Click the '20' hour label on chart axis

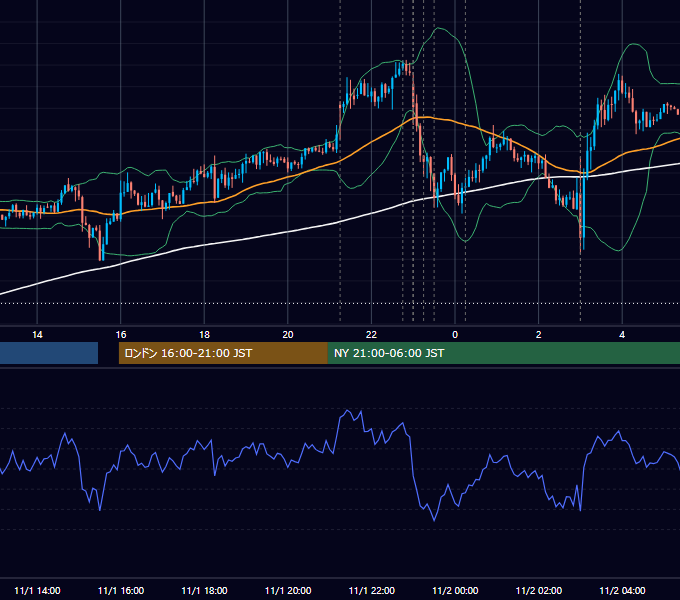[288, 335]
